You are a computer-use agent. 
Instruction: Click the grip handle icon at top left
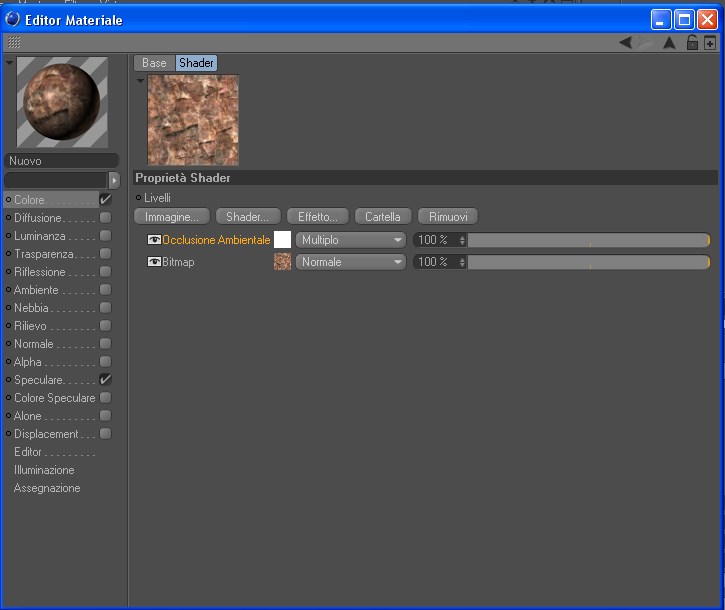[14, 43]
